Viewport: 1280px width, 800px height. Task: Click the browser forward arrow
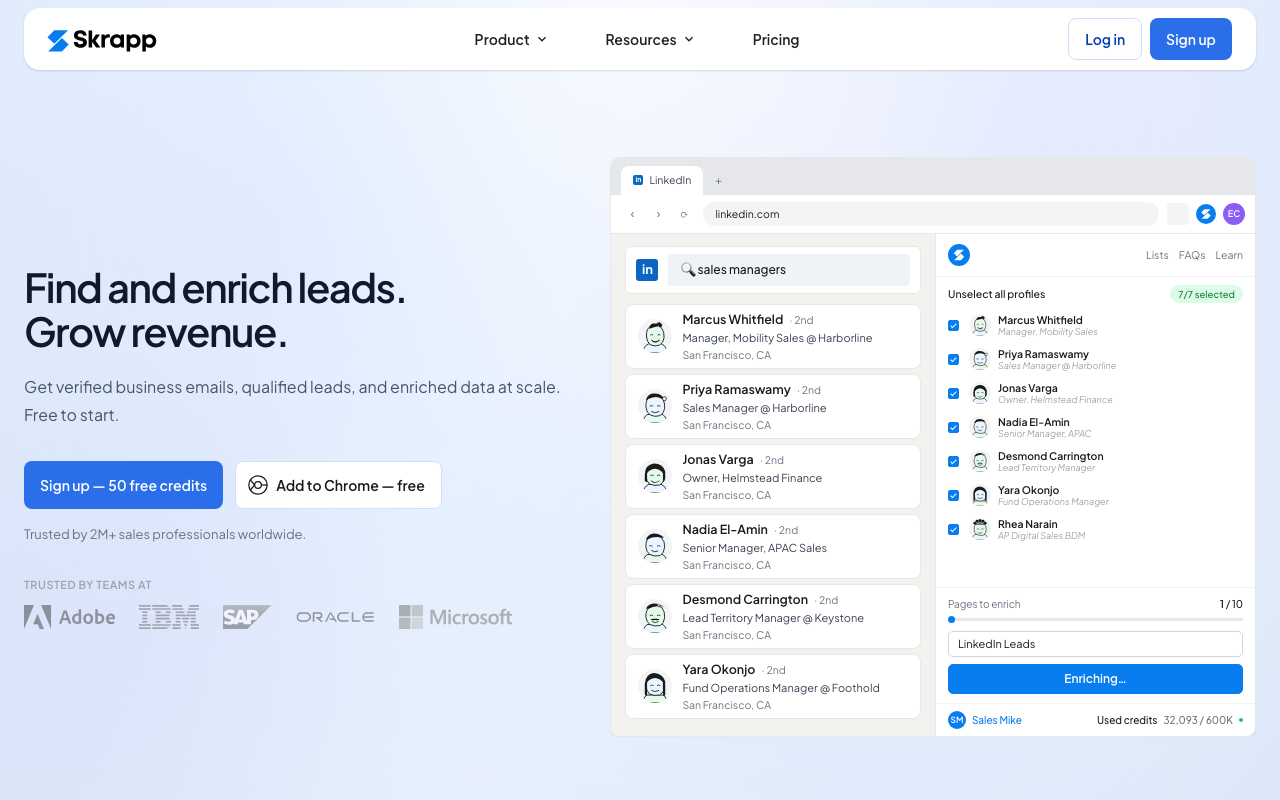(x=658, y=214)
